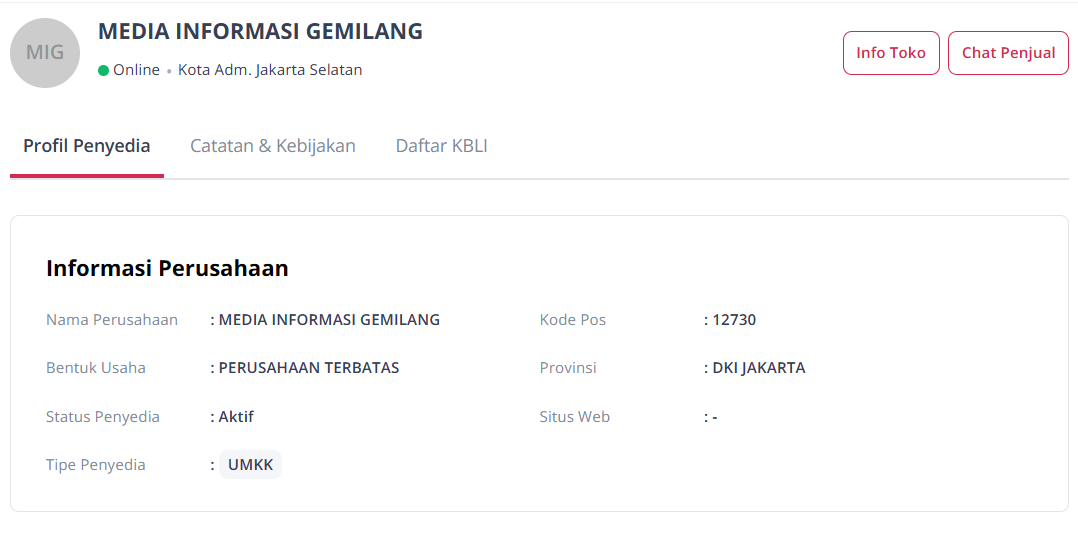Click the DKI JAKARTA province value

click(x=758, y=368)
